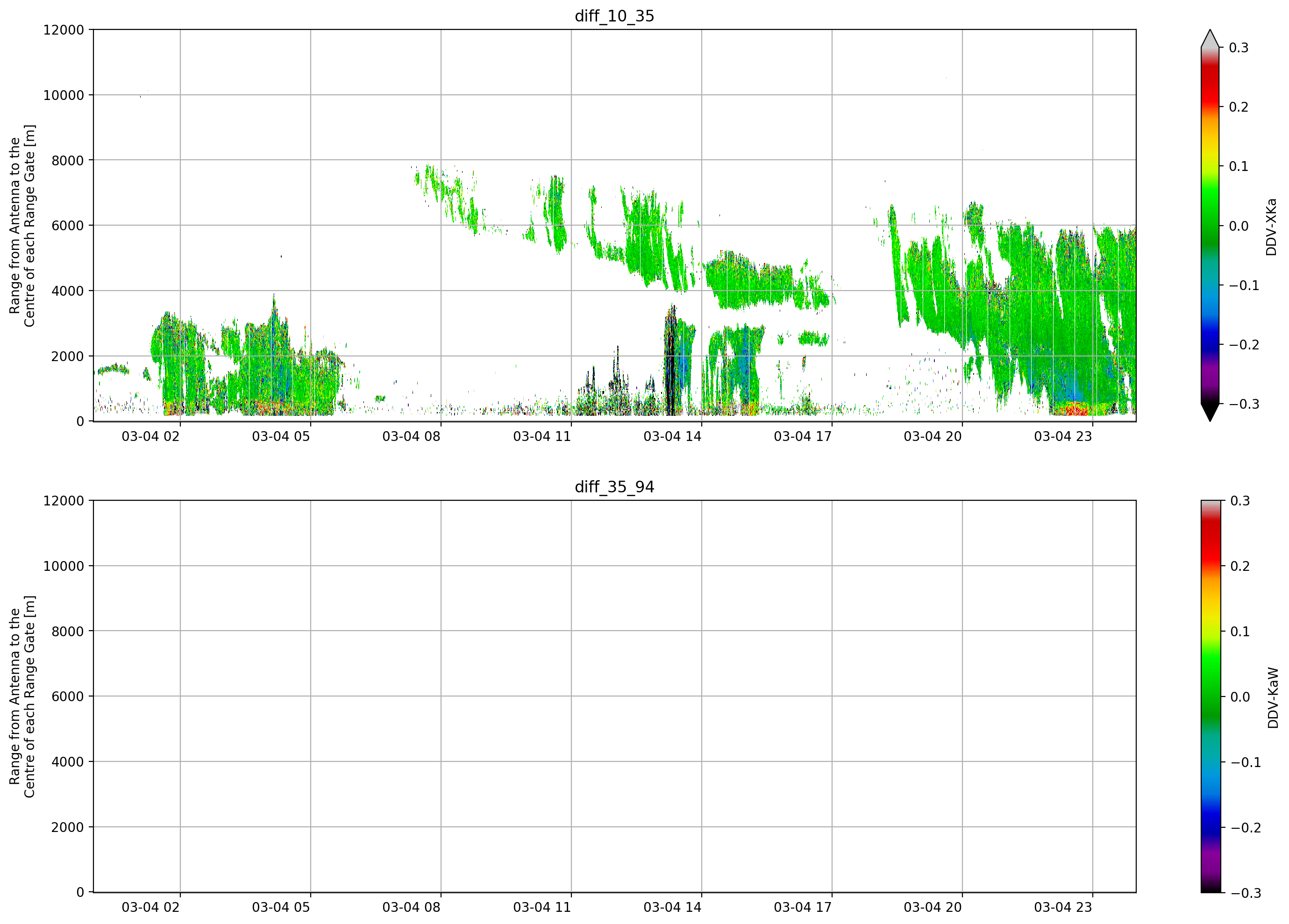Click the 10000 y-tick on the diff_10_35 plot
This screenshot has height=924, width=1289.
point(64,95)
